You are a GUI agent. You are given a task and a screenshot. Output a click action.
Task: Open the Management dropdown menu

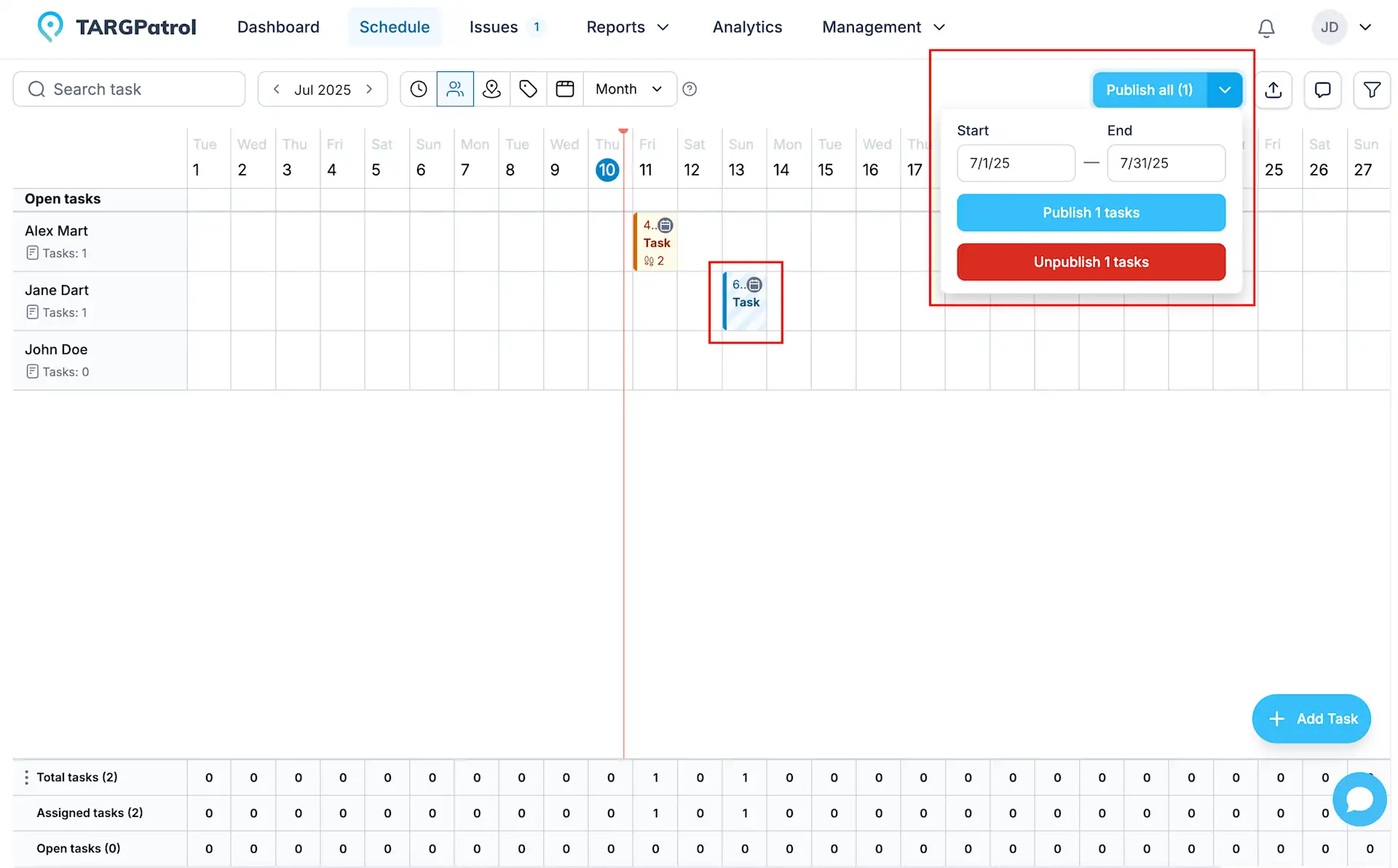click(x=882, y=27)
